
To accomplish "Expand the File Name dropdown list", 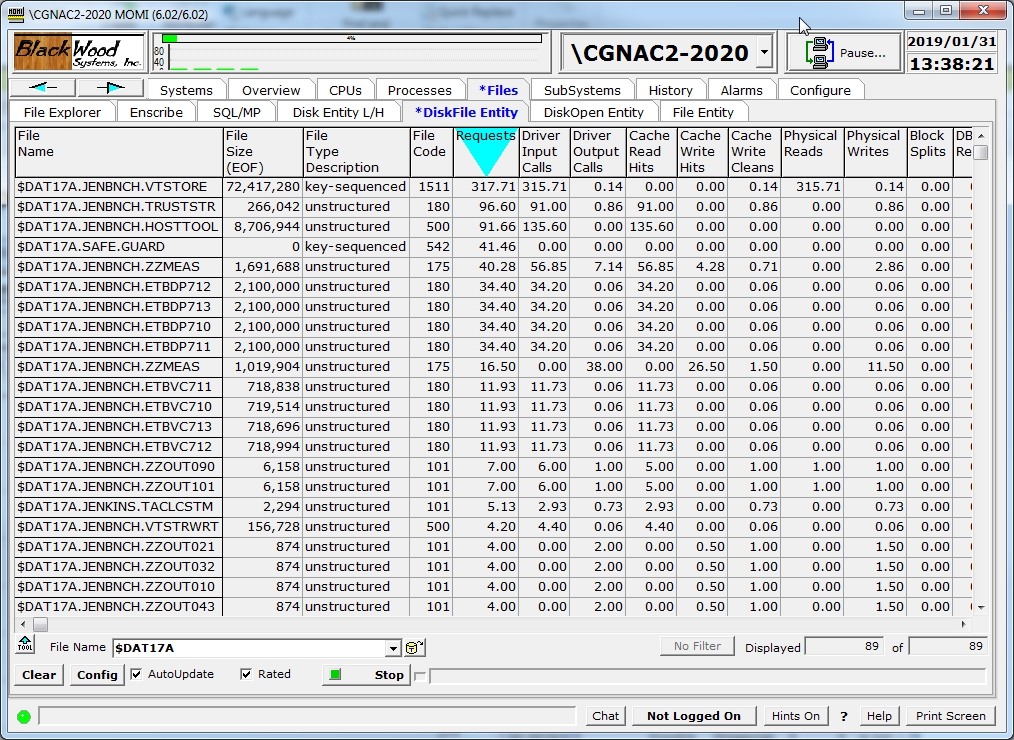I will coord(394,648).
